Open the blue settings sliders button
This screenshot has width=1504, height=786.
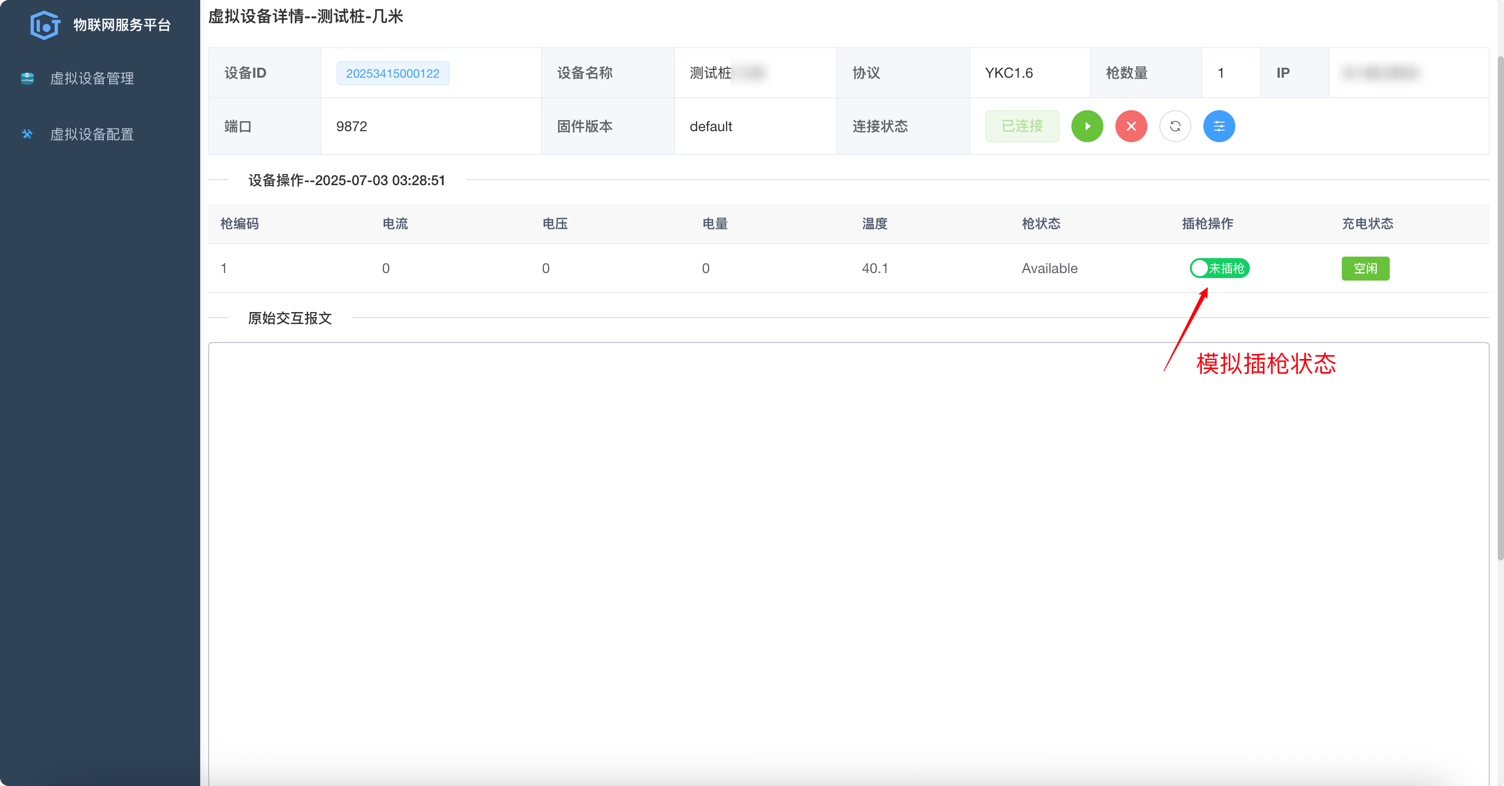coord(1219,126)
